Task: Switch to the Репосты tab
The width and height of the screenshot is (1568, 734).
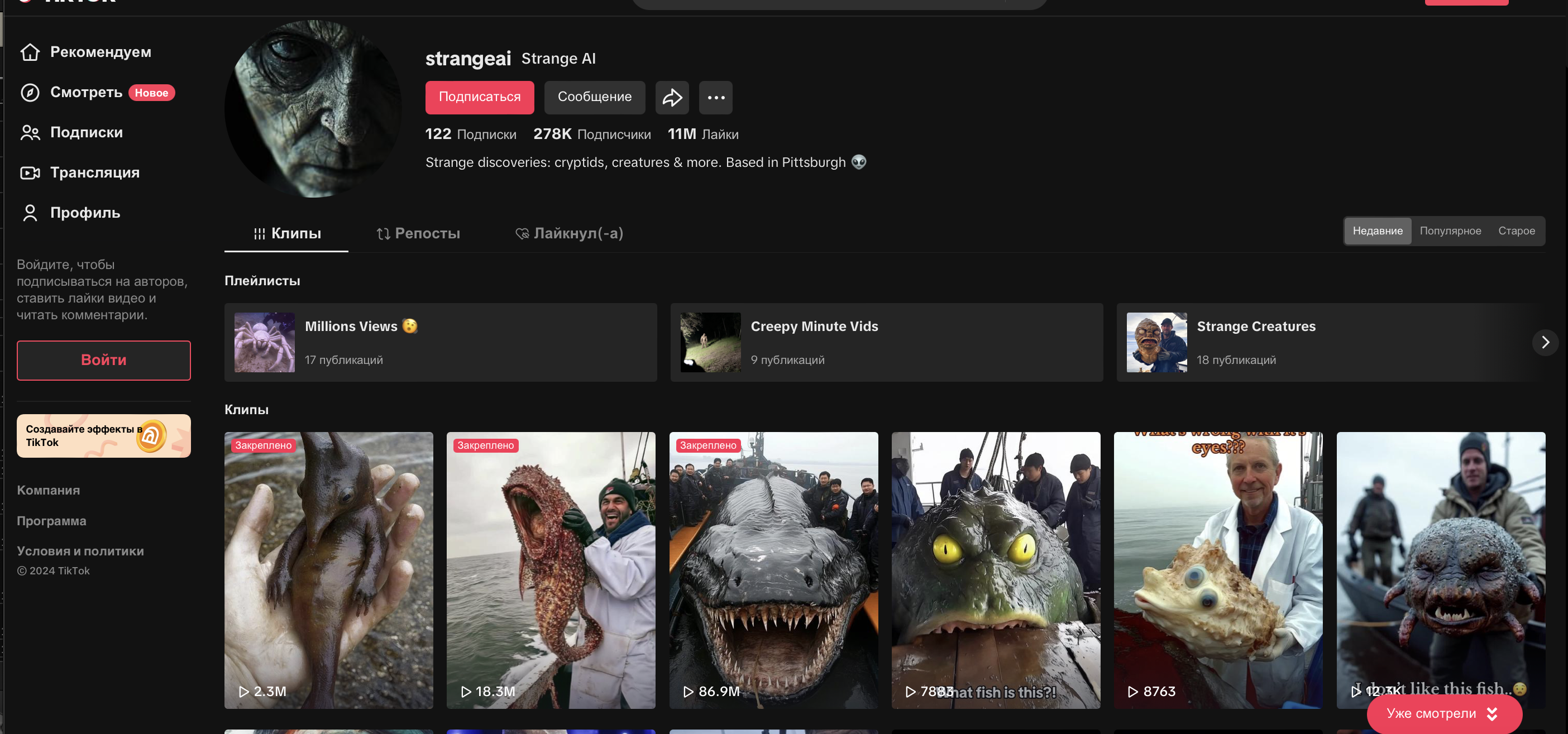Action: 418,234
